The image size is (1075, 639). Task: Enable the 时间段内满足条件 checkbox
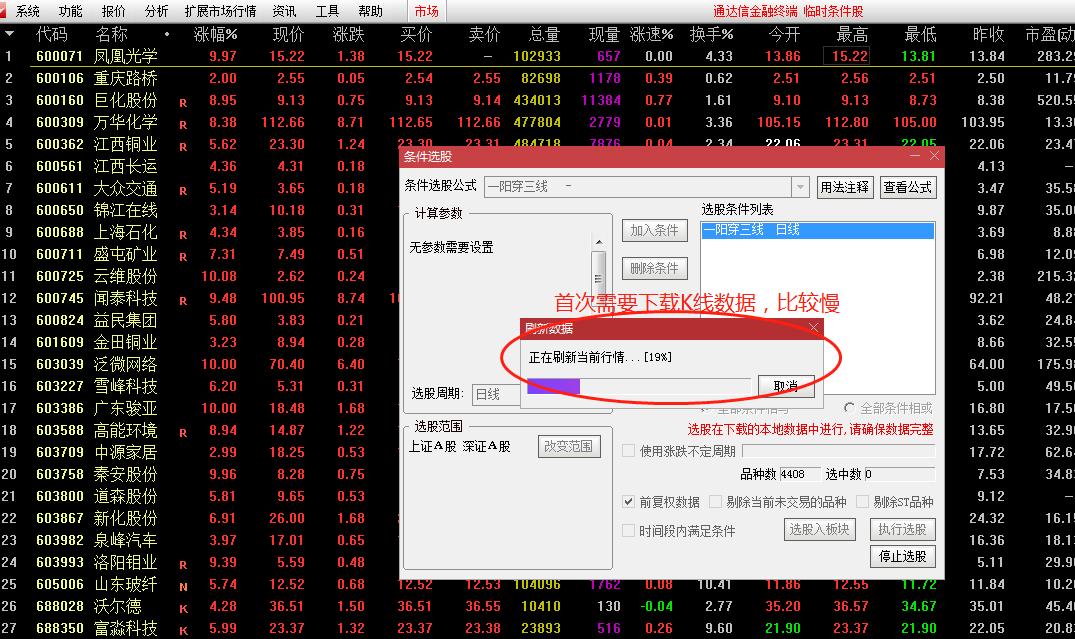tap(629, 531)
